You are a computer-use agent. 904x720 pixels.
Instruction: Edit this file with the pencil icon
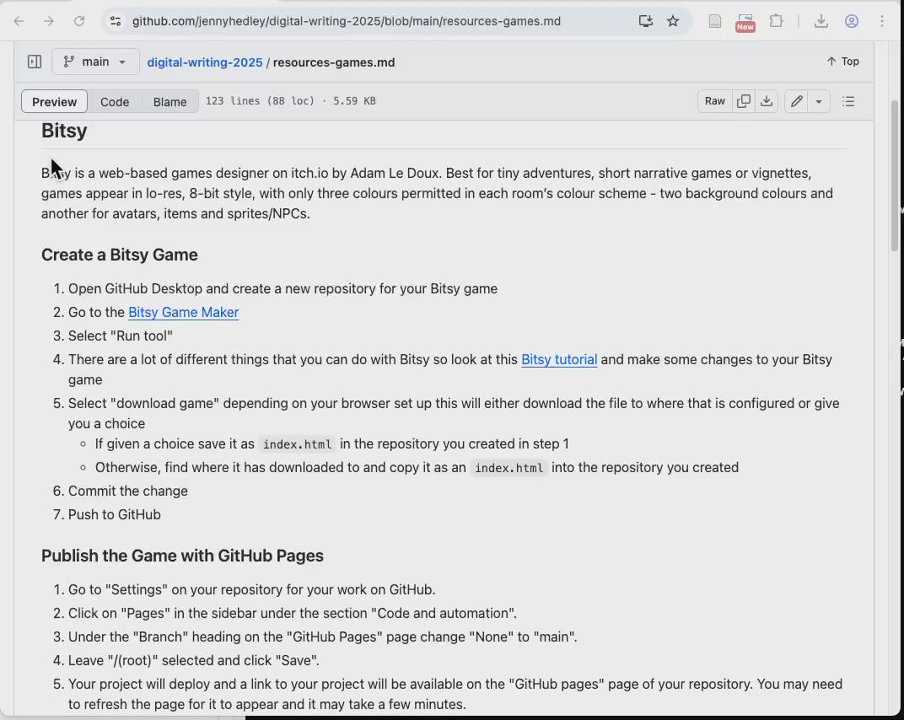[797, 101]
